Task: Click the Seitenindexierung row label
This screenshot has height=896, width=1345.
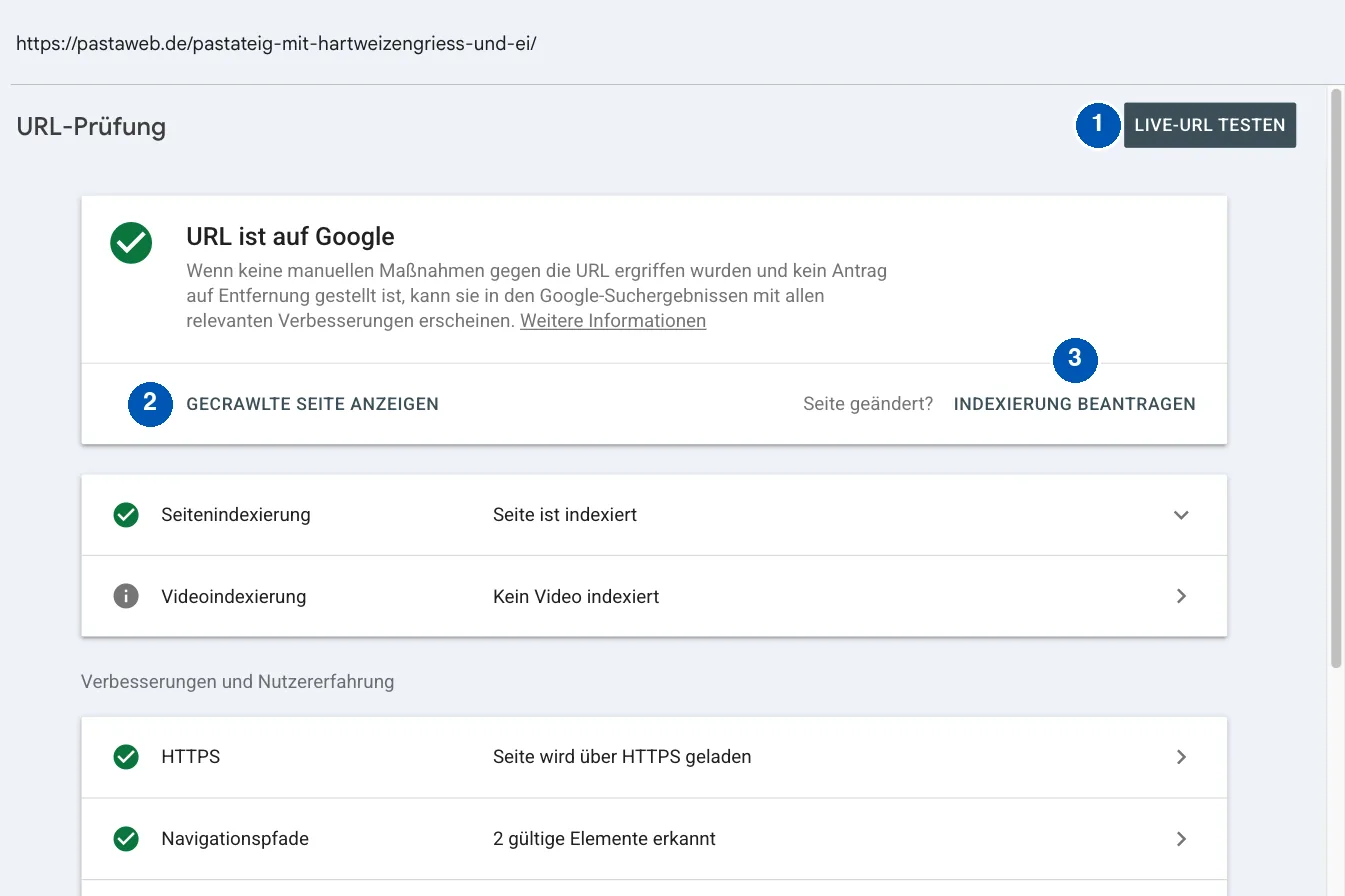Action: point(236,515)
